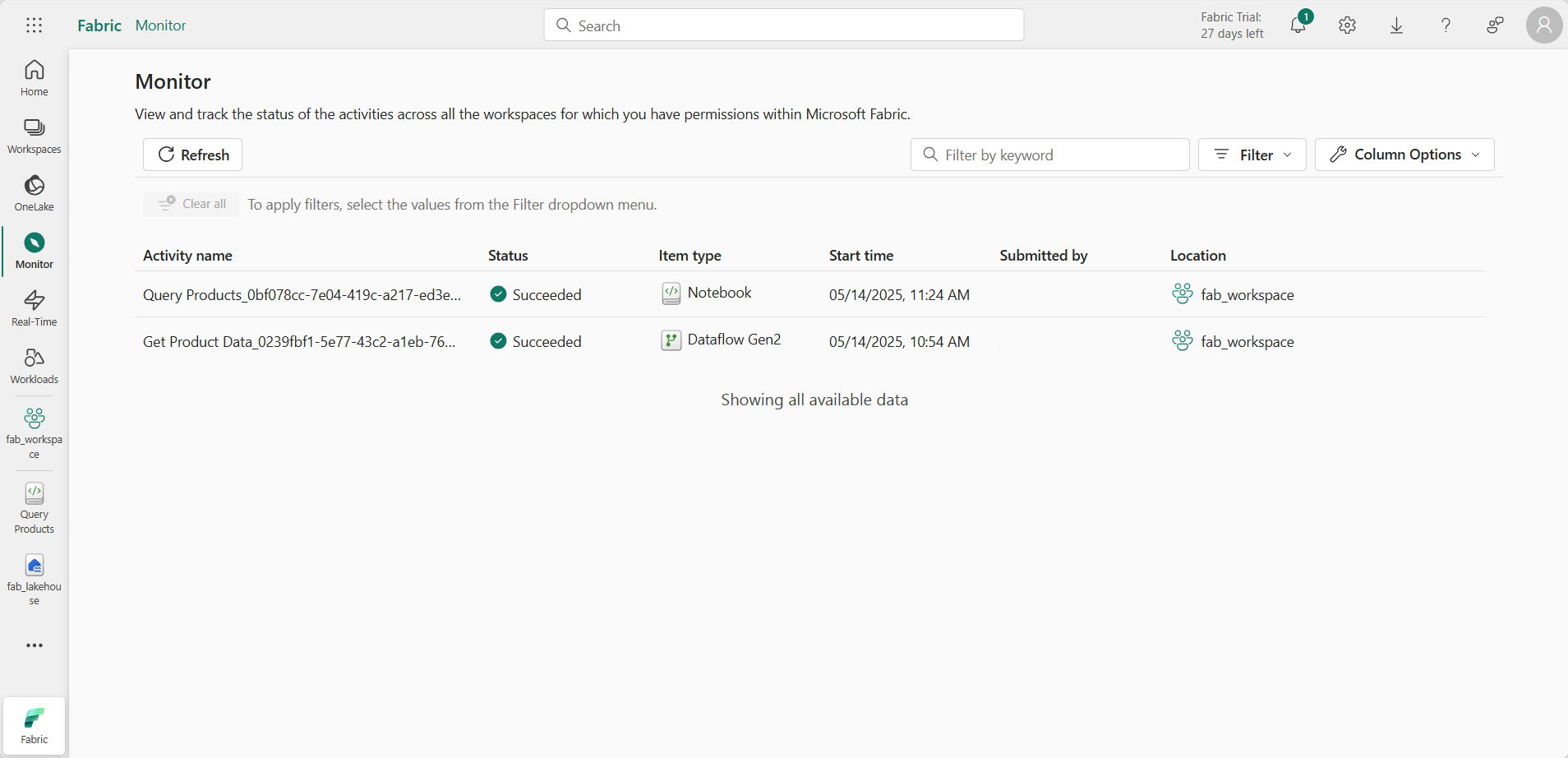
Task: Click fab_workspace text in Query Products row
Action: pyautogui.click(x=1247, y=294)
